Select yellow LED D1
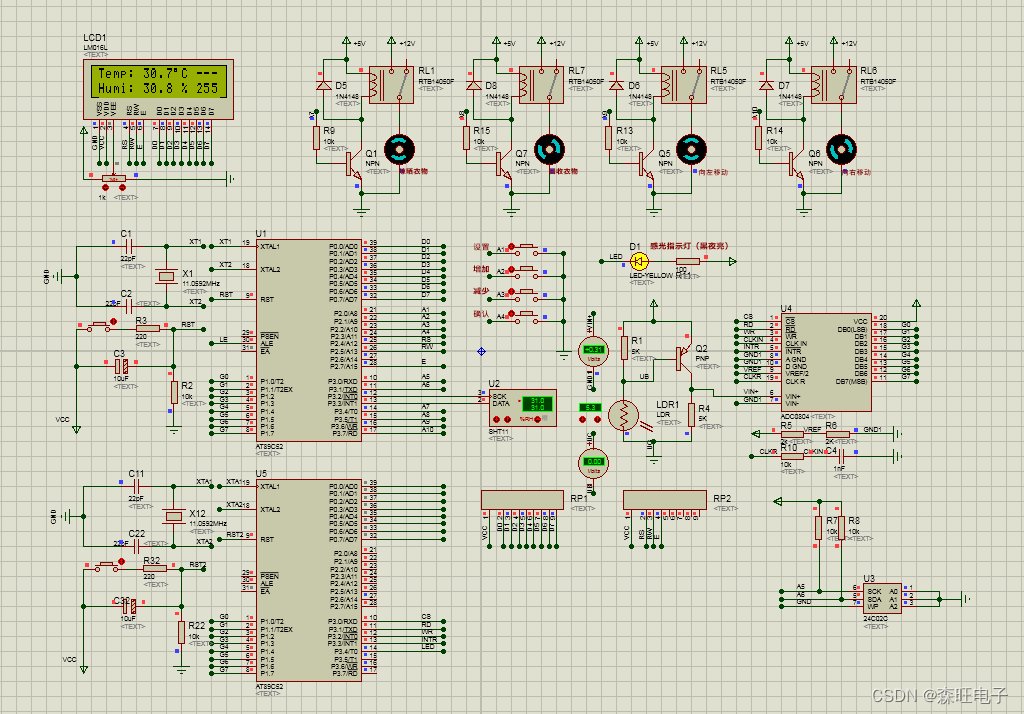 click(639, 261)
